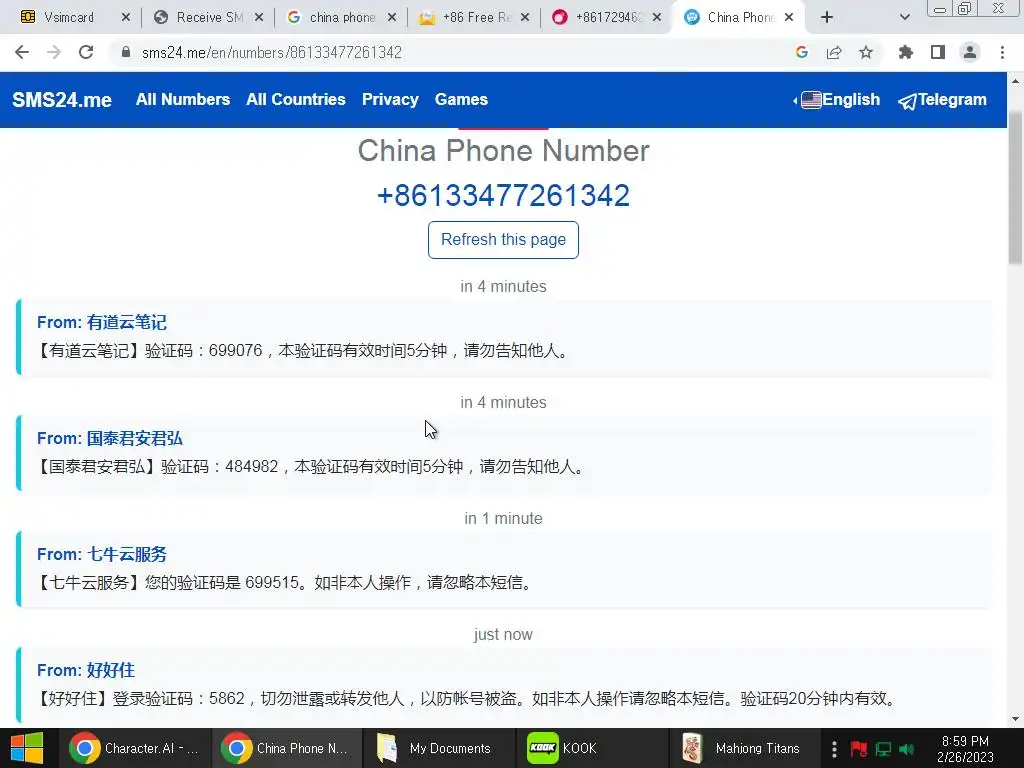The height and width of the screenshot is (768, 1024).
Task: Click the padlock site info icon
Action: 126,52
